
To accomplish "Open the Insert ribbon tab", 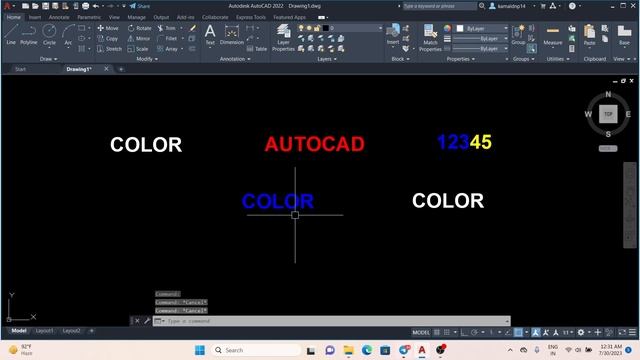I will 35,17.
